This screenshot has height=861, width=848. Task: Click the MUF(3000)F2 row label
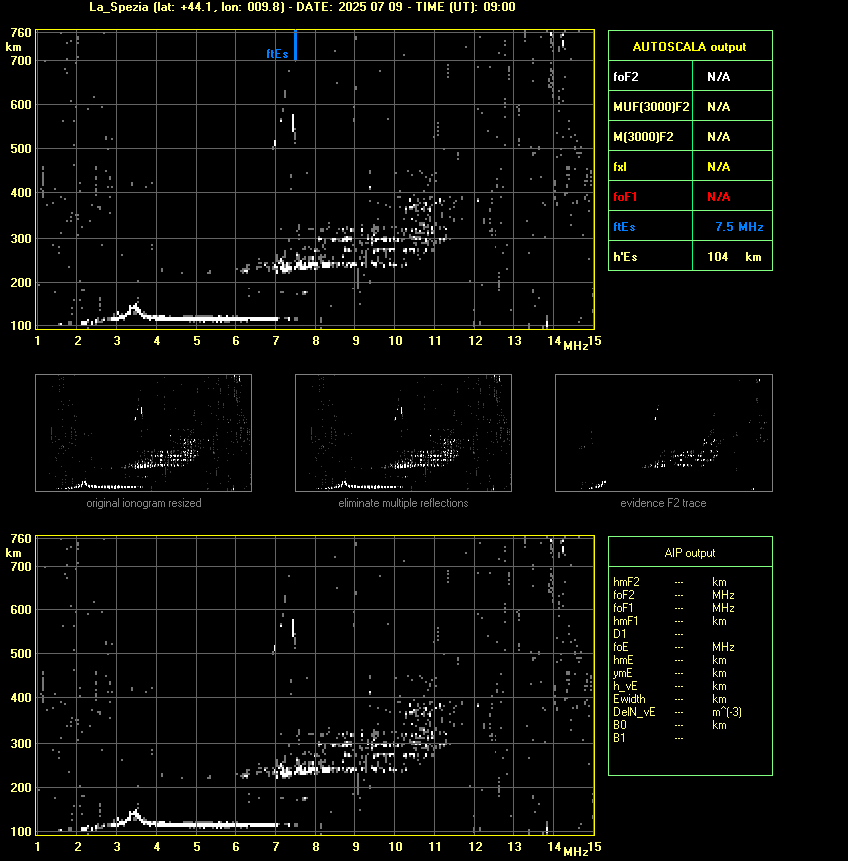(651, 107)
